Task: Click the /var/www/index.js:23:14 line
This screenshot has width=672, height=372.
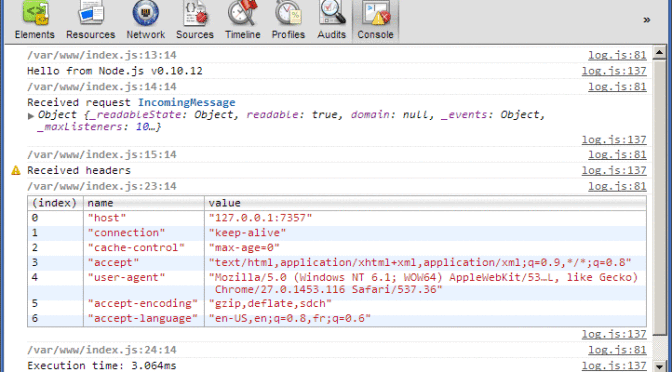Action: pyautogui.click(x=102, y=186)
